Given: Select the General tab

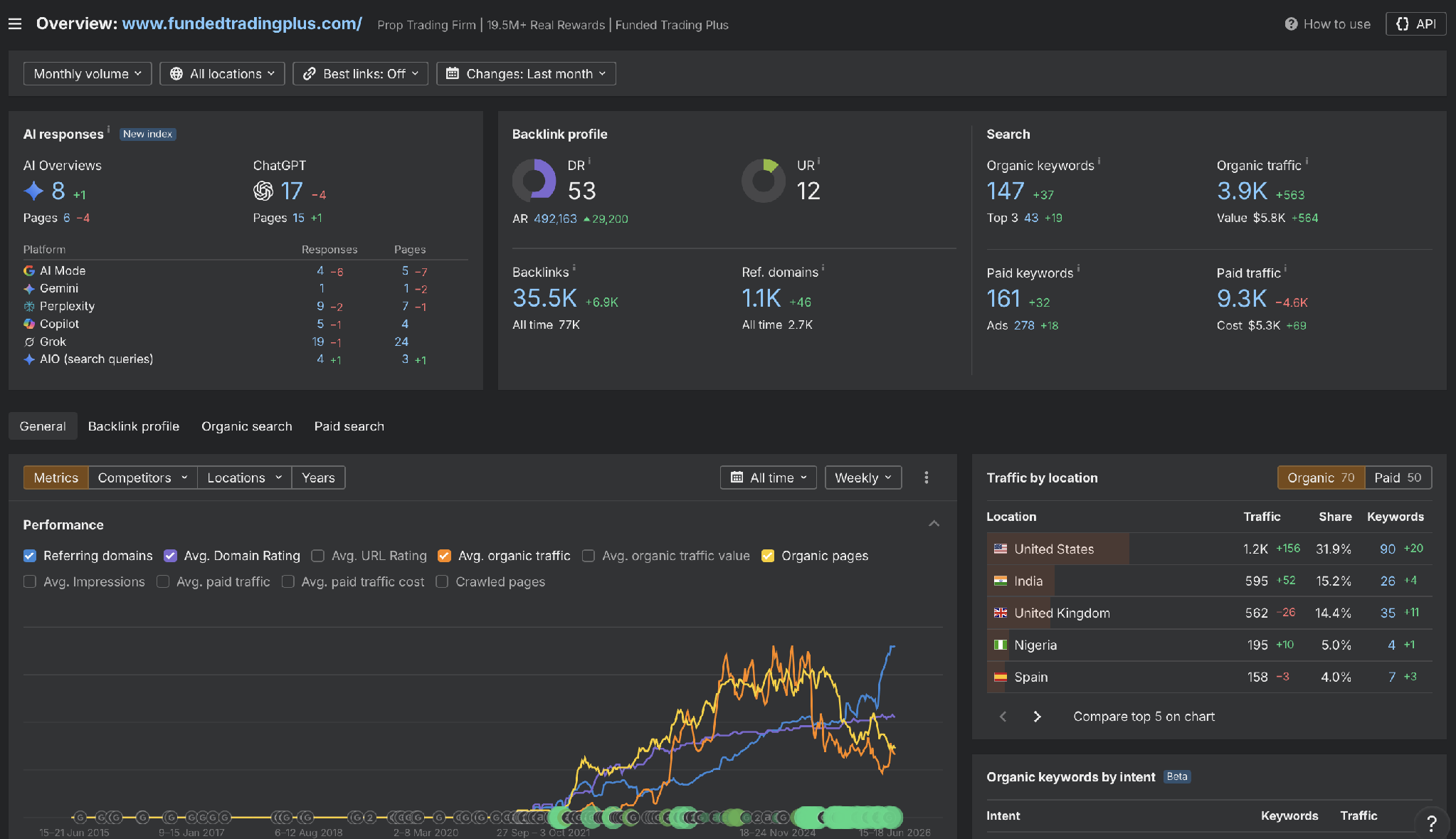Looking at the screenshot, I should click(43, 426).
